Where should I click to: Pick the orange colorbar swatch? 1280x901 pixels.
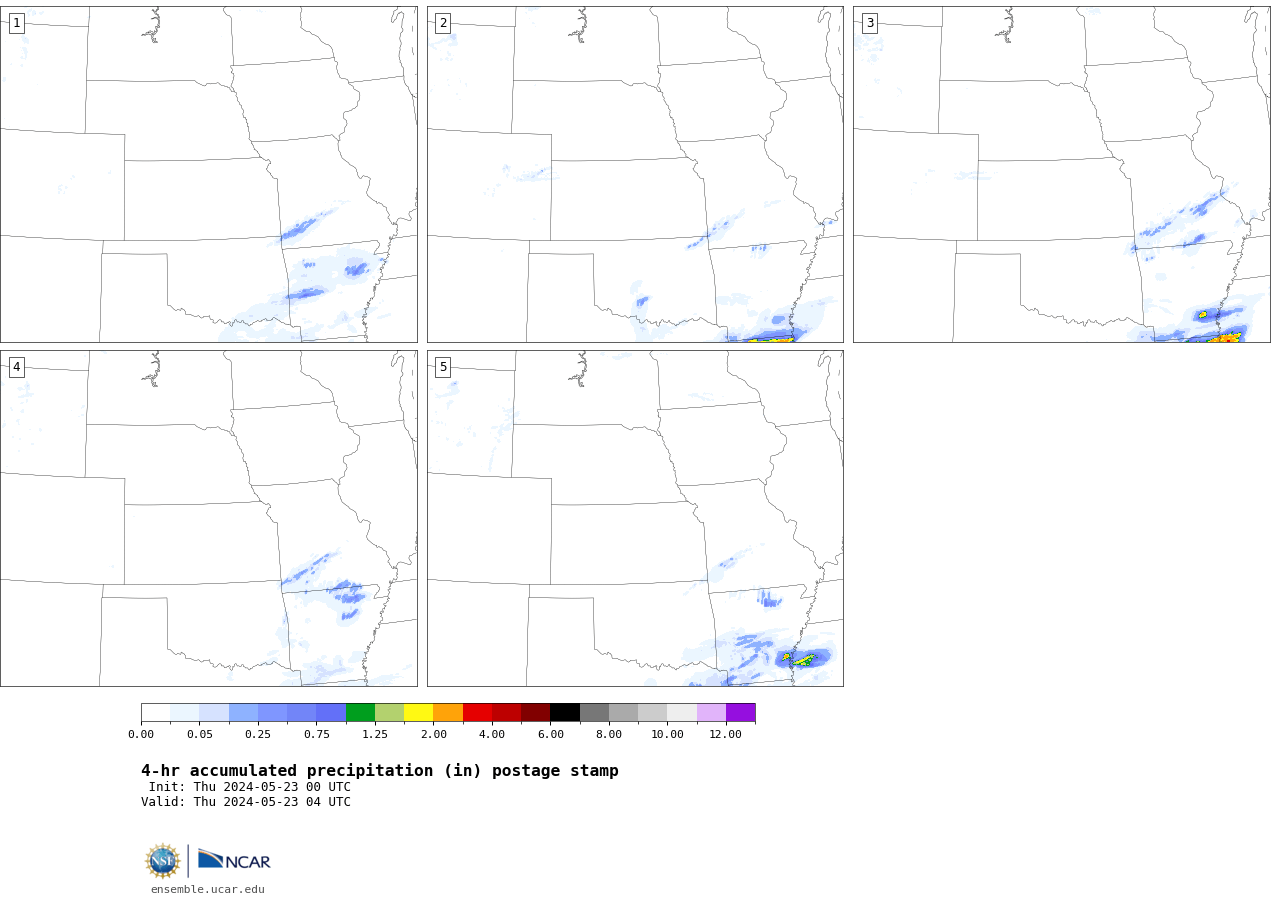[x=448, y=713]
